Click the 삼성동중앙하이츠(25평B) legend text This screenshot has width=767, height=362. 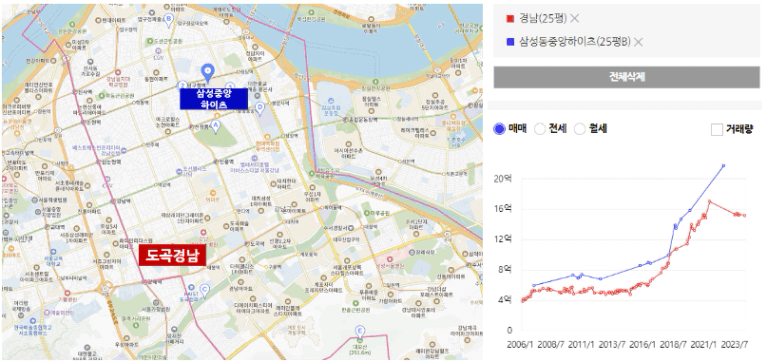pyautogui.click(x=575, y=42)
